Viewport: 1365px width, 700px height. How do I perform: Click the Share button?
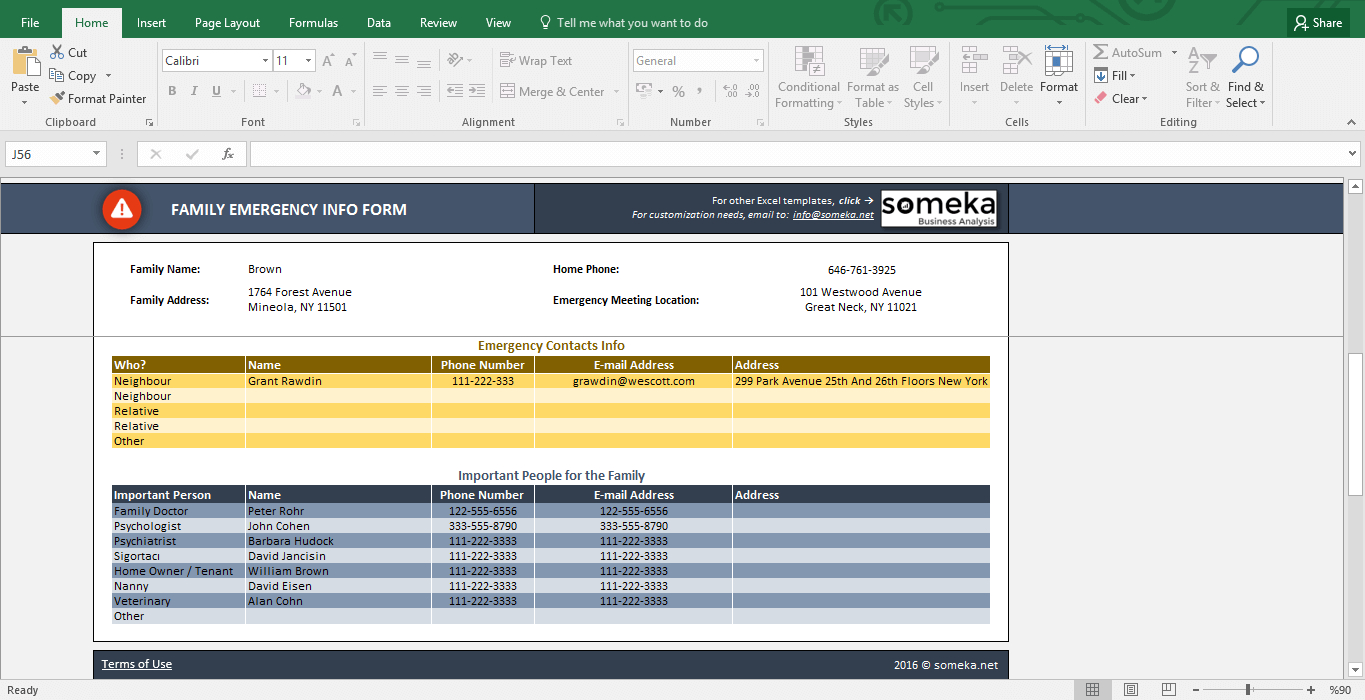[1317, 21]
